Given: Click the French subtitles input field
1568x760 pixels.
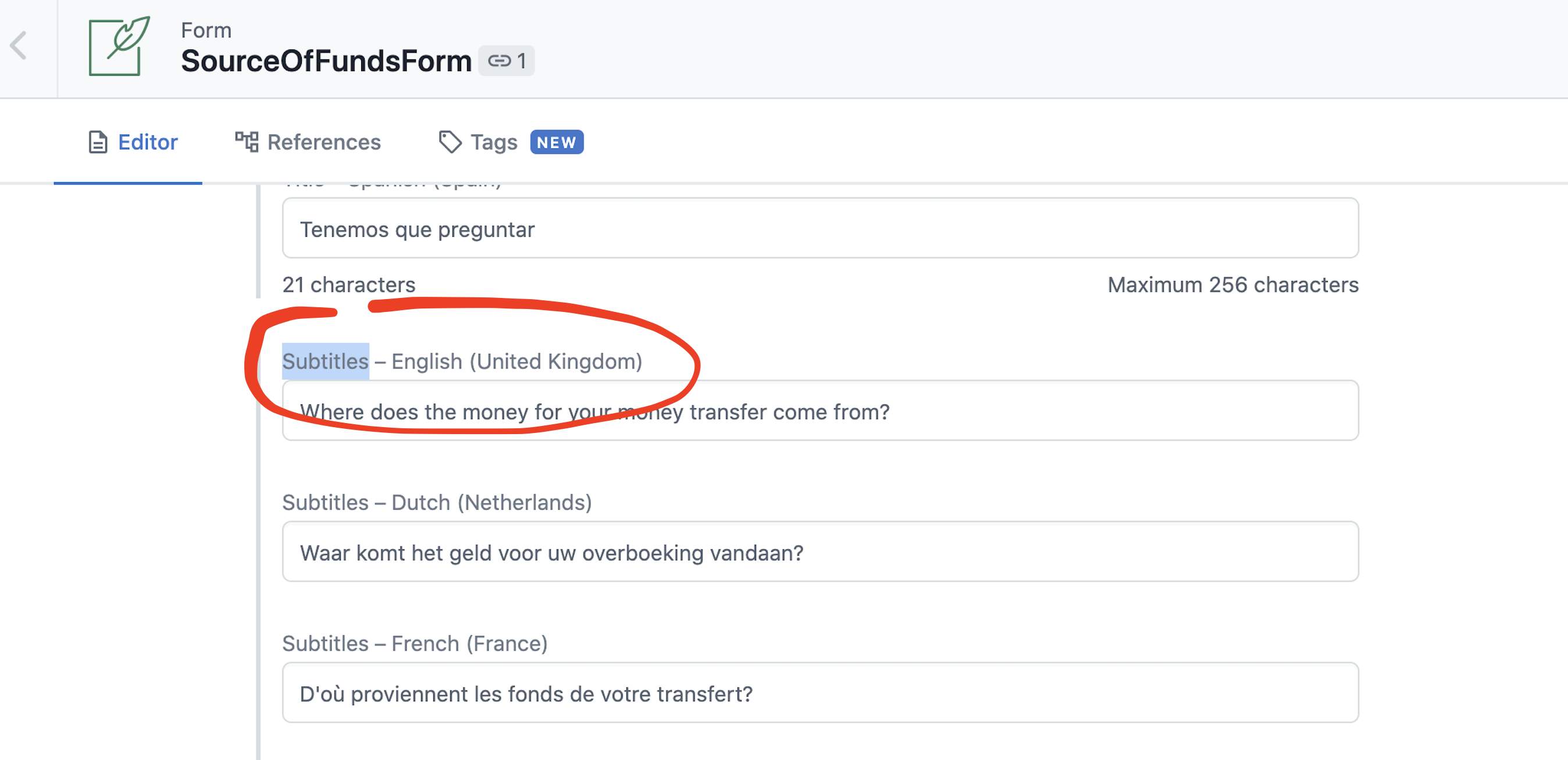Looking at the screenshot, I should 820,692.
